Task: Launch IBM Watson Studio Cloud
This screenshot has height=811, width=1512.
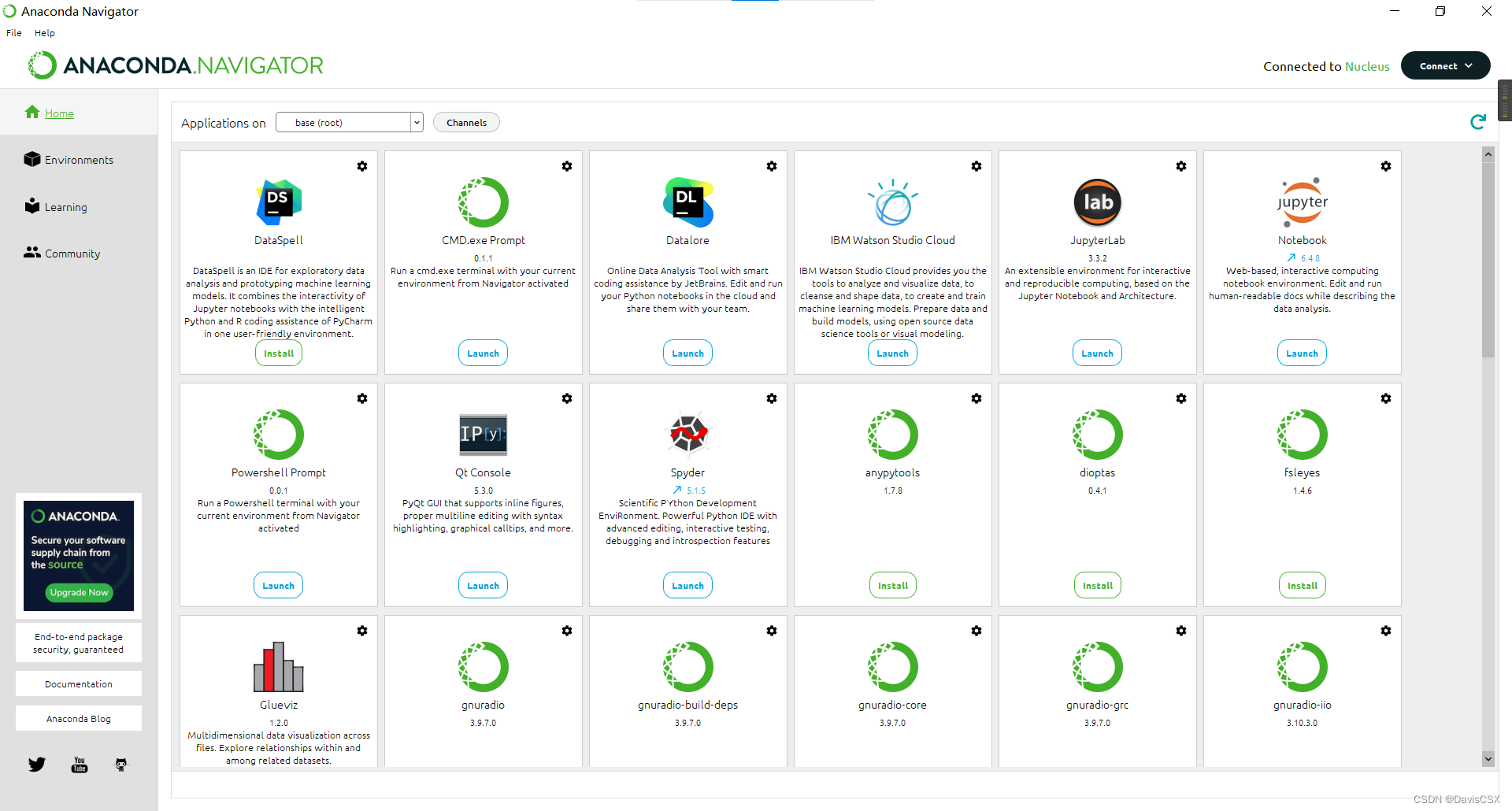Action: click(893, 354)
